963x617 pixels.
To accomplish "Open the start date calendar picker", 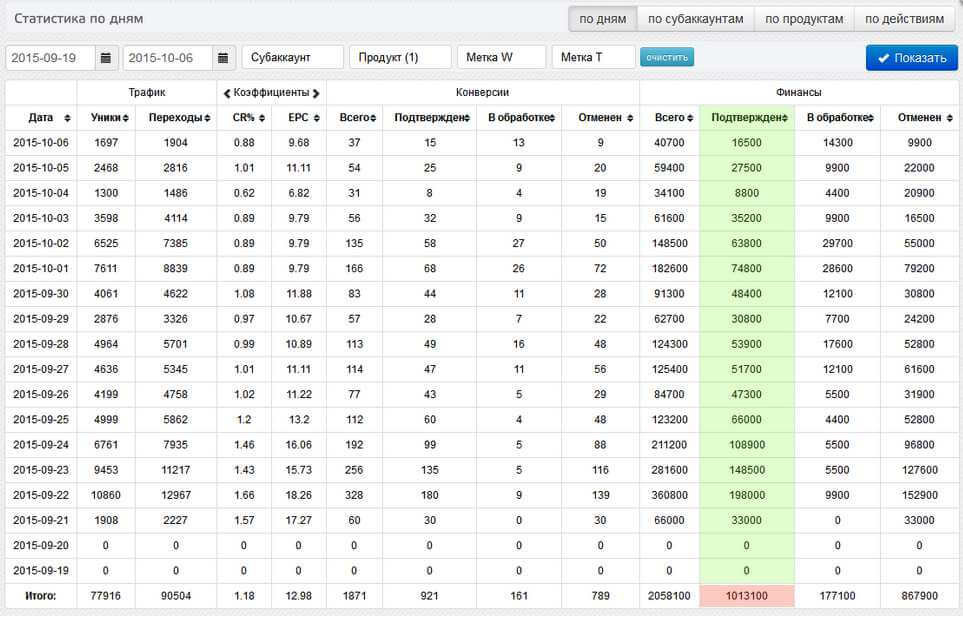I will [107, 58].
